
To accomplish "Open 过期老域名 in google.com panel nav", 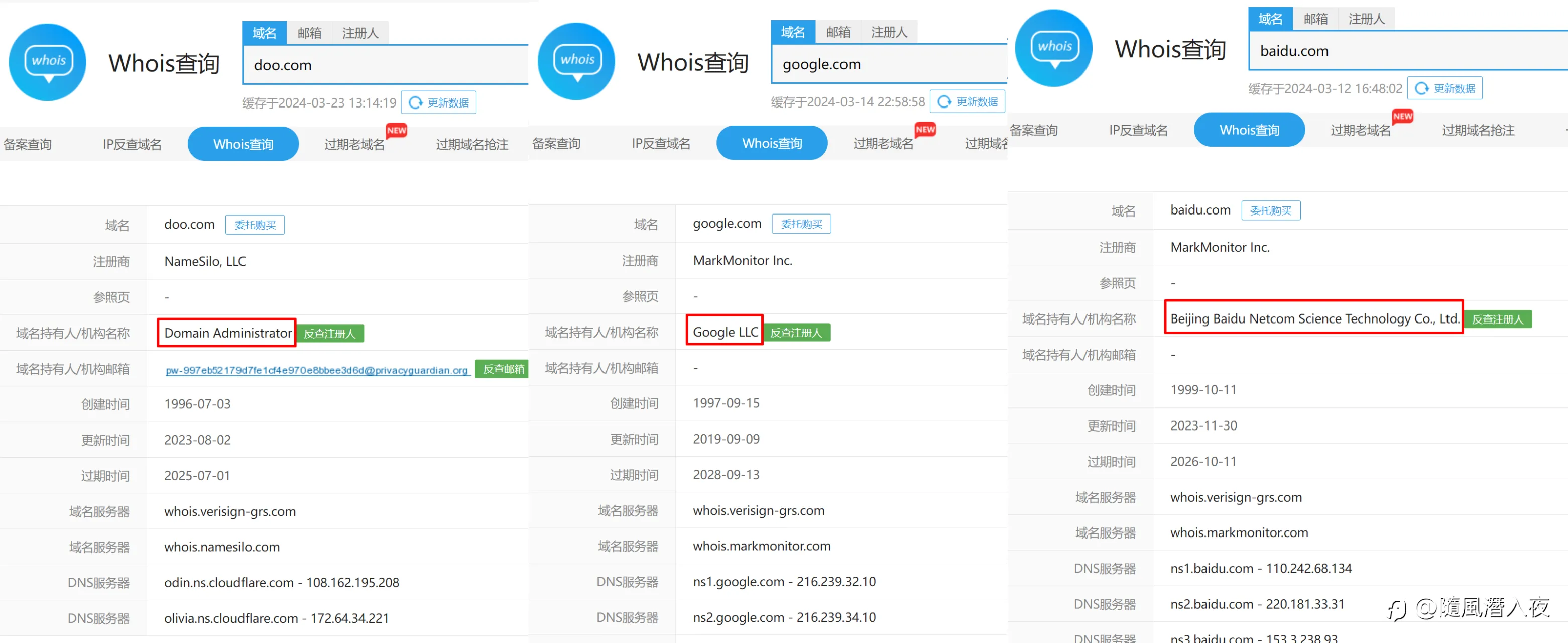I will (883, 143).
